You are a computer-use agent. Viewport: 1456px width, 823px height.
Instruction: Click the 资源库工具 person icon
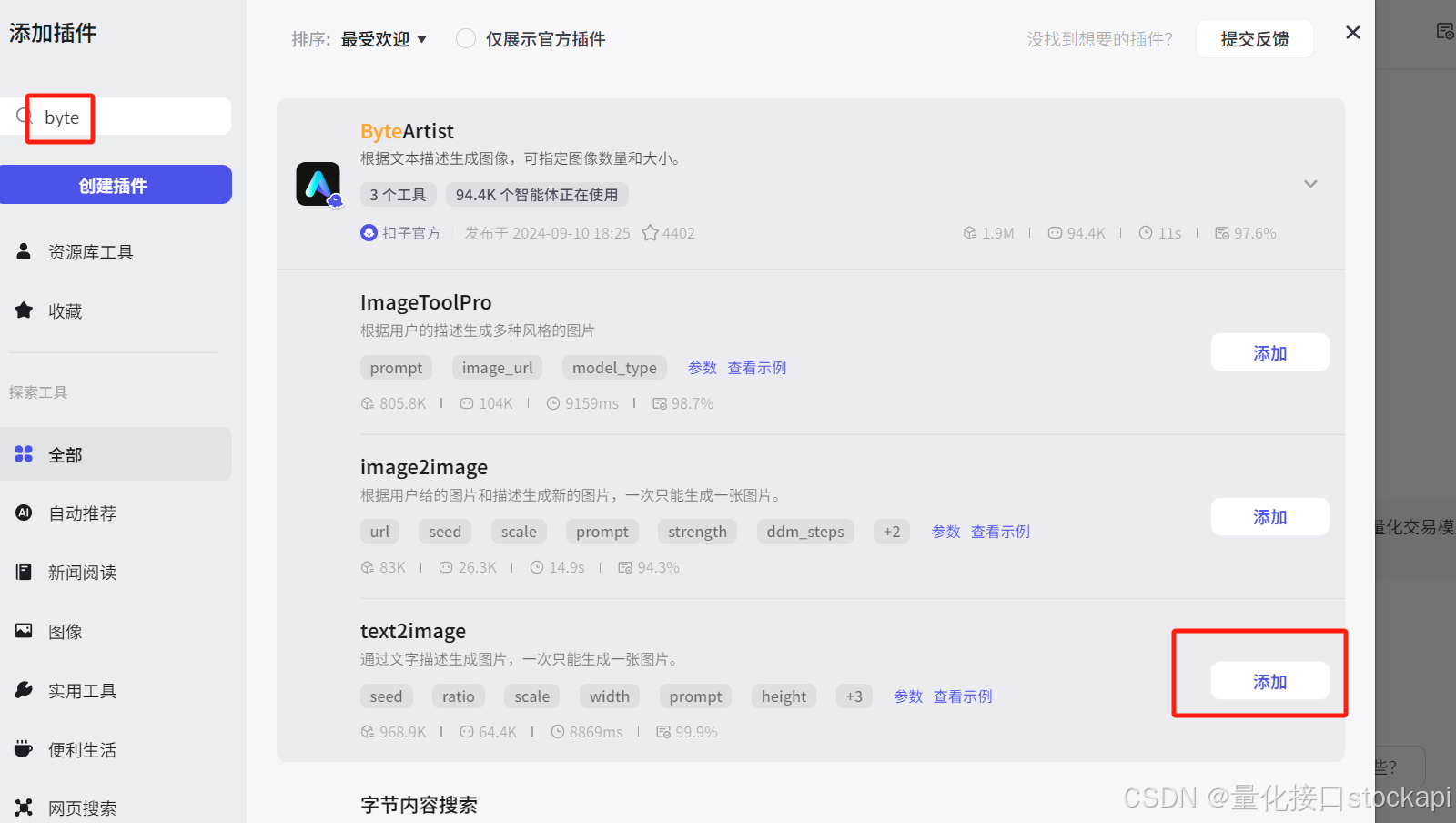(x=24, y=251)
